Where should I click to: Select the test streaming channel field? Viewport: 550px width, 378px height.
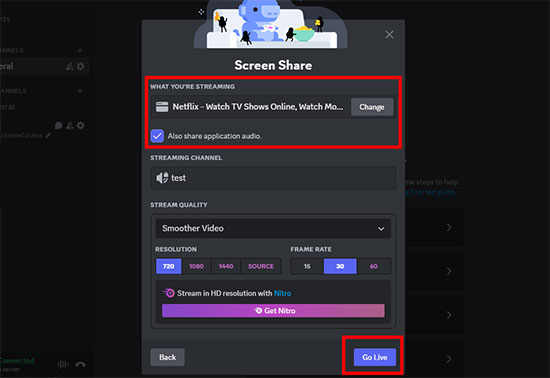pyautogui.click(x=273, y=178)
